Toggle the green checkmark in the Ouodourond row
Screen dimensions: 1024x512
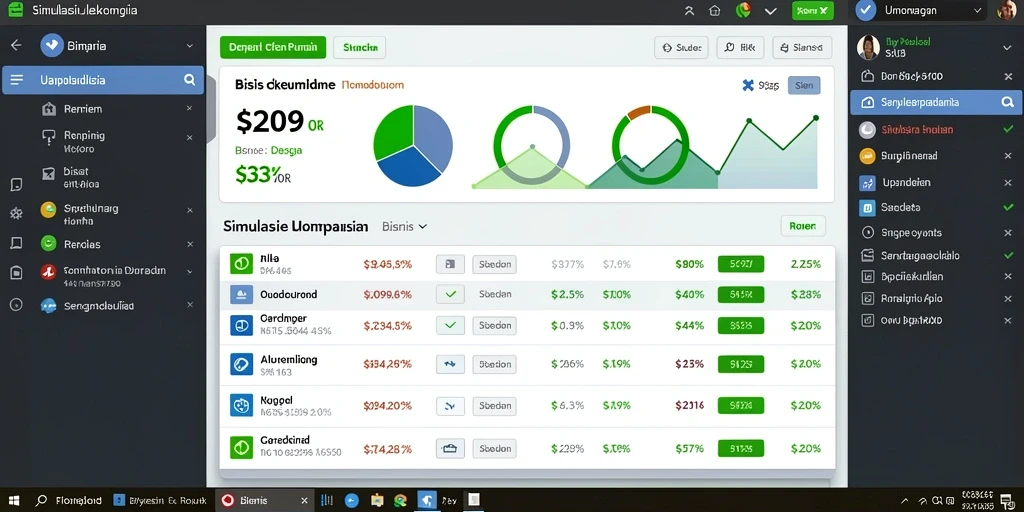(450, 295)
